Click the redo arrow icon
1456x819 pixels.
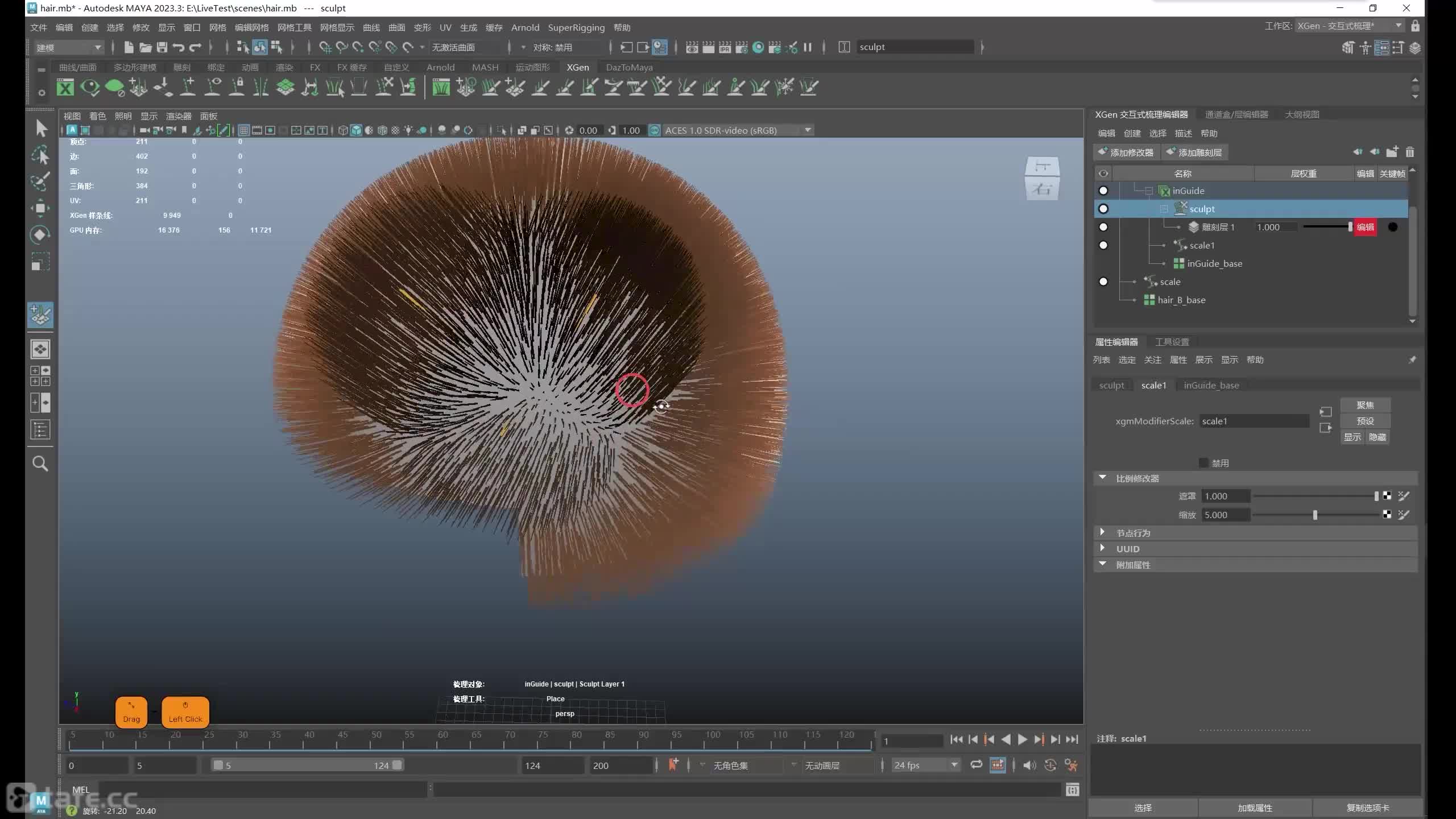coord(195,47)
